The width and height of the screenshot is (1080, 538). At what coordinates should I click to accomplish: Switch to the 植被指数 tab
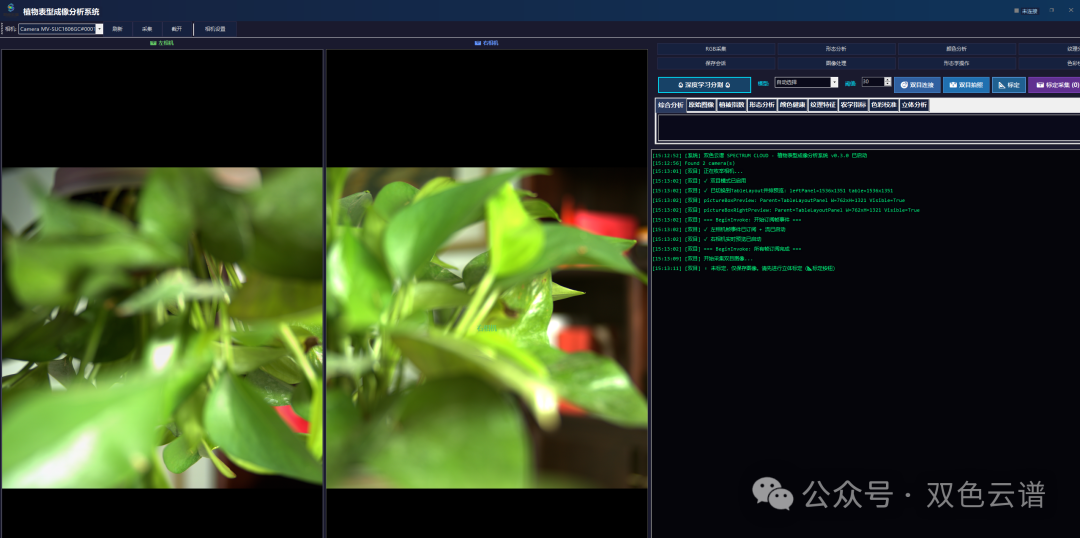tap(731, 105)
